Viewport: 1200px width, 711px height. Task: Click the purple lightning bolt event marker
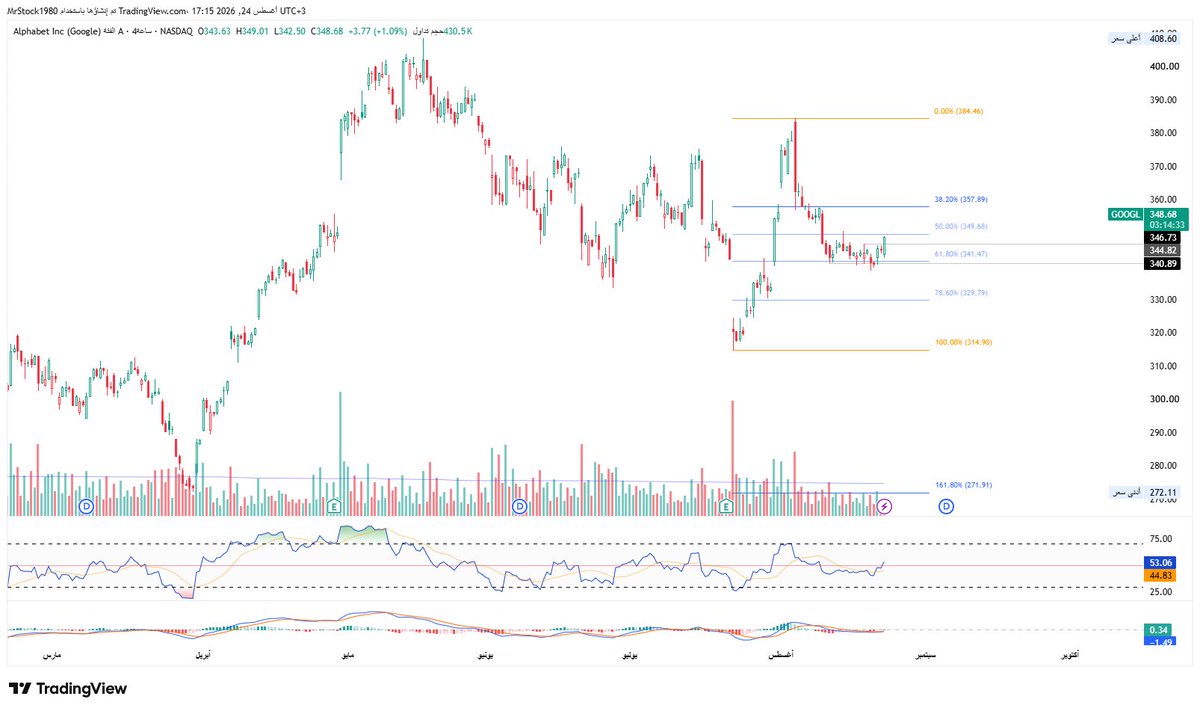(x=884, y=507)
